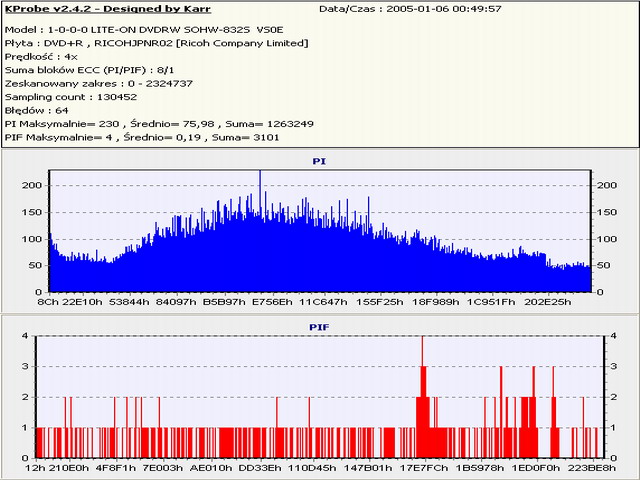
Task: Click the PI chart title
Action: [319, 161]
